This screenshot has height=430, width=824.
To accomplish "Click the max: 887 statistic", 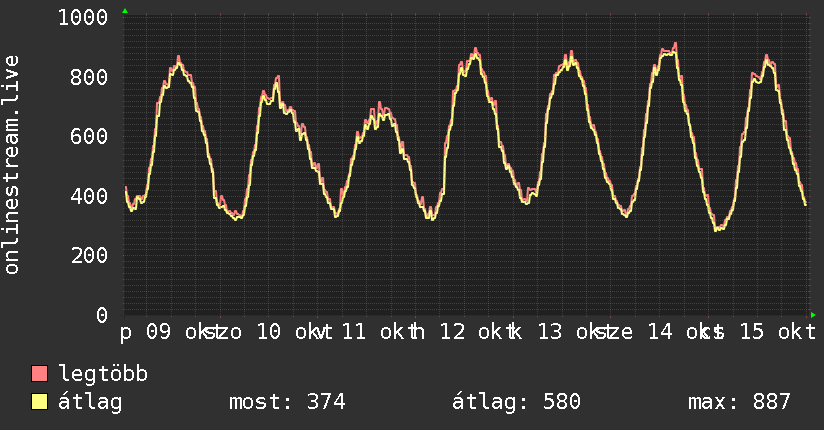I will (x=739, y=402).
